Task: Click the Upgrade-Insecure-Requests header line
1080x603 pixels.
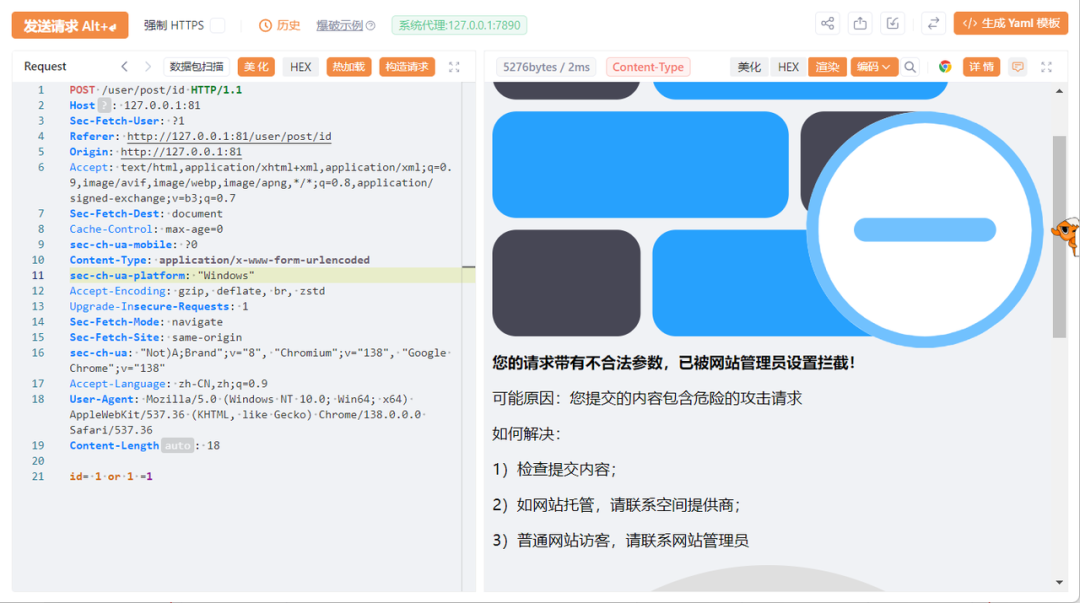Action: click(159, 307)
